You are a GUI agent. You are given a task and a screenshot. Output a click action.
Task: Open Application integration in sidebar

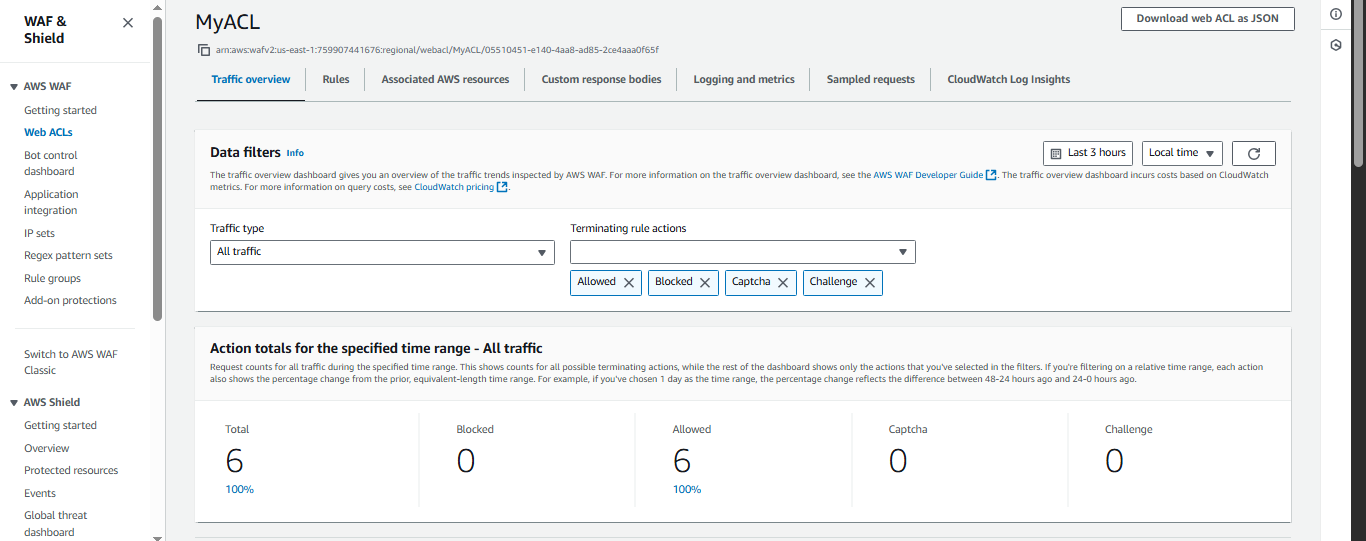tap(51, 202)
